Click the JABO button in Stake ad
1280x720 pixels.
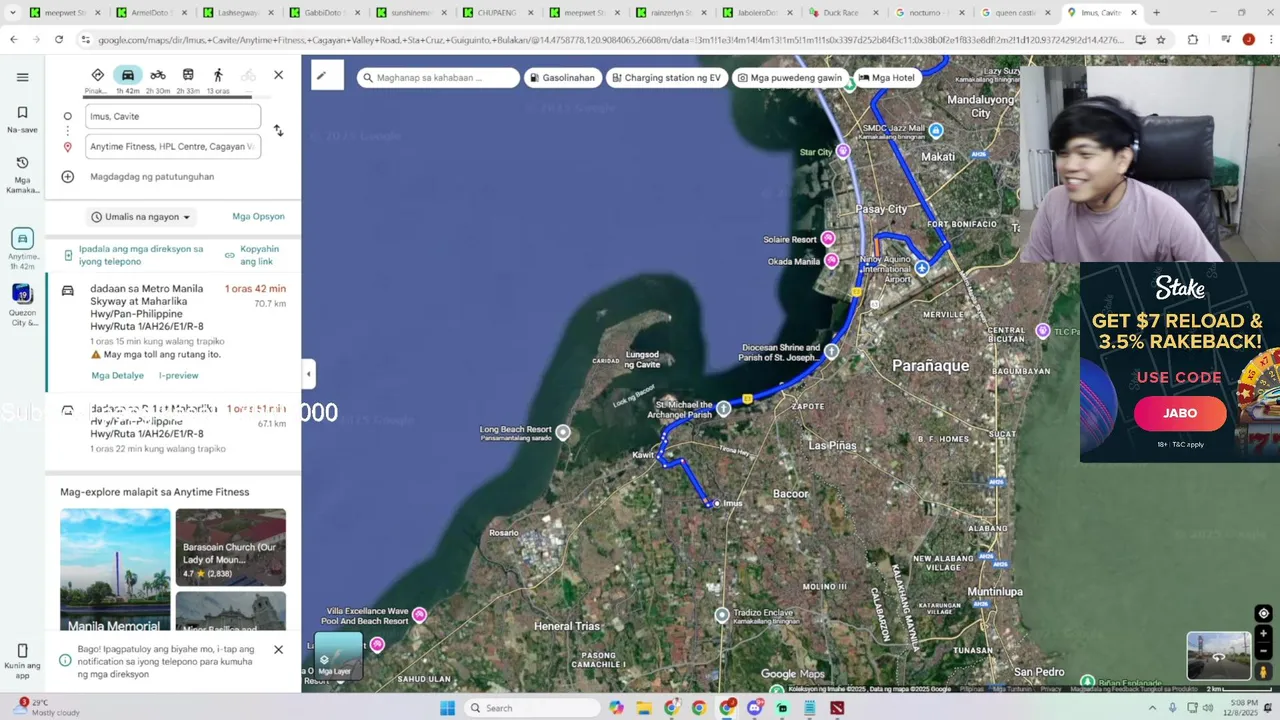point(1180,413)
